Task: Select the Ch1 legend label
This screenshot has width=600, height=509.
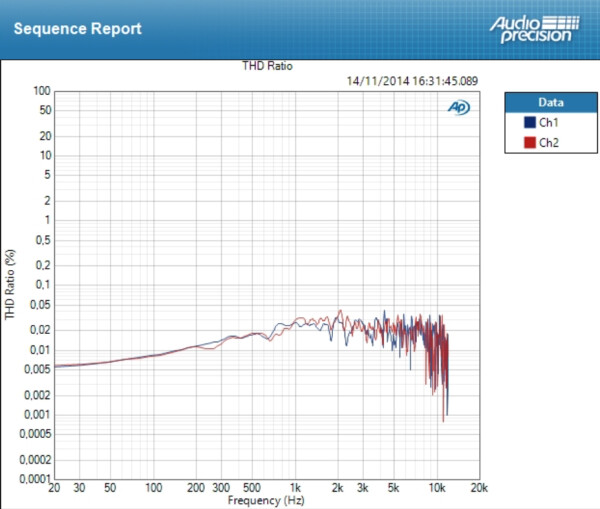Action: click(549, 122)
